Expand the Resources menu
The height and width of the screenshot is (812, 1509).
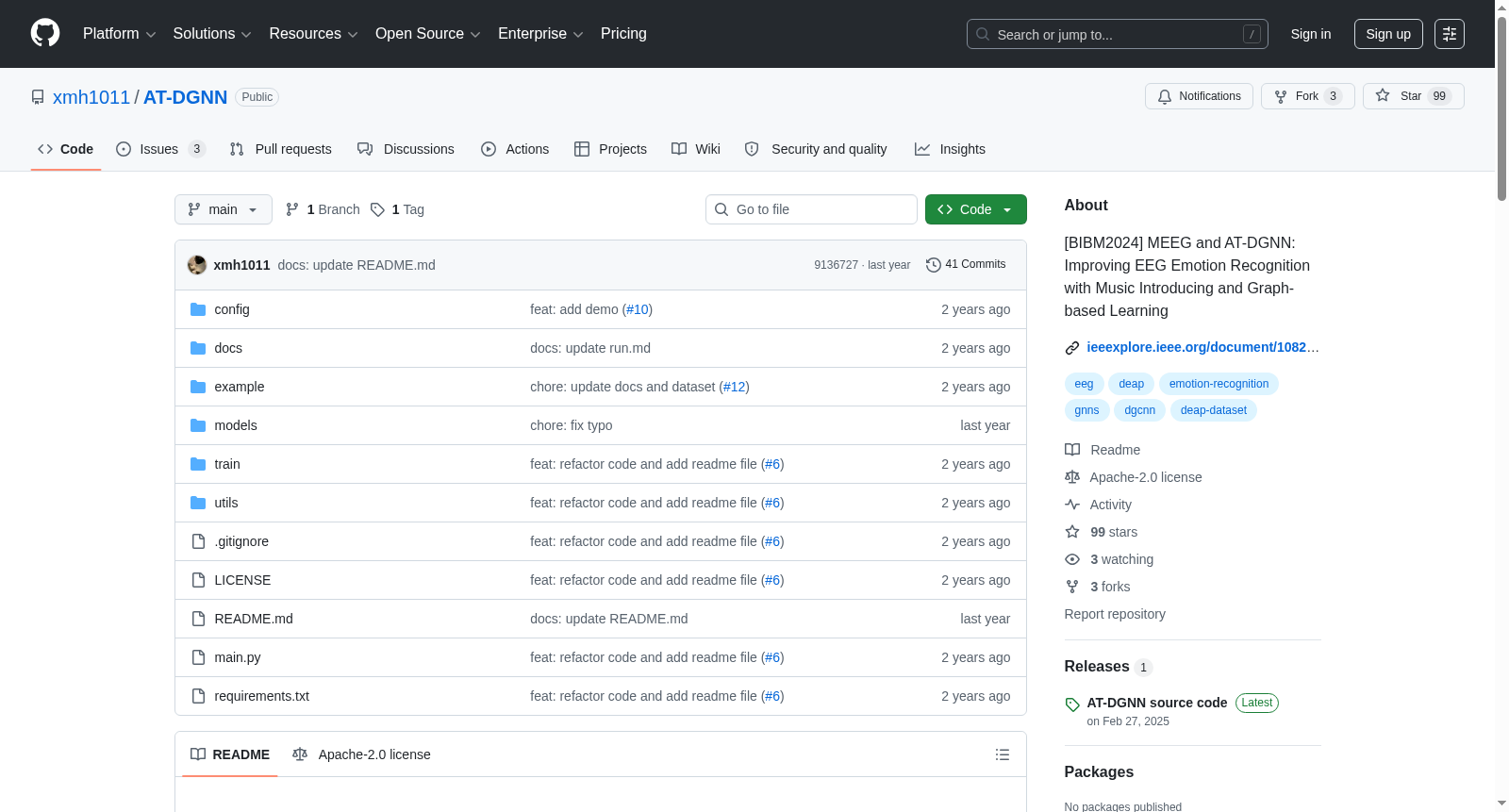(x=313, y=34)
